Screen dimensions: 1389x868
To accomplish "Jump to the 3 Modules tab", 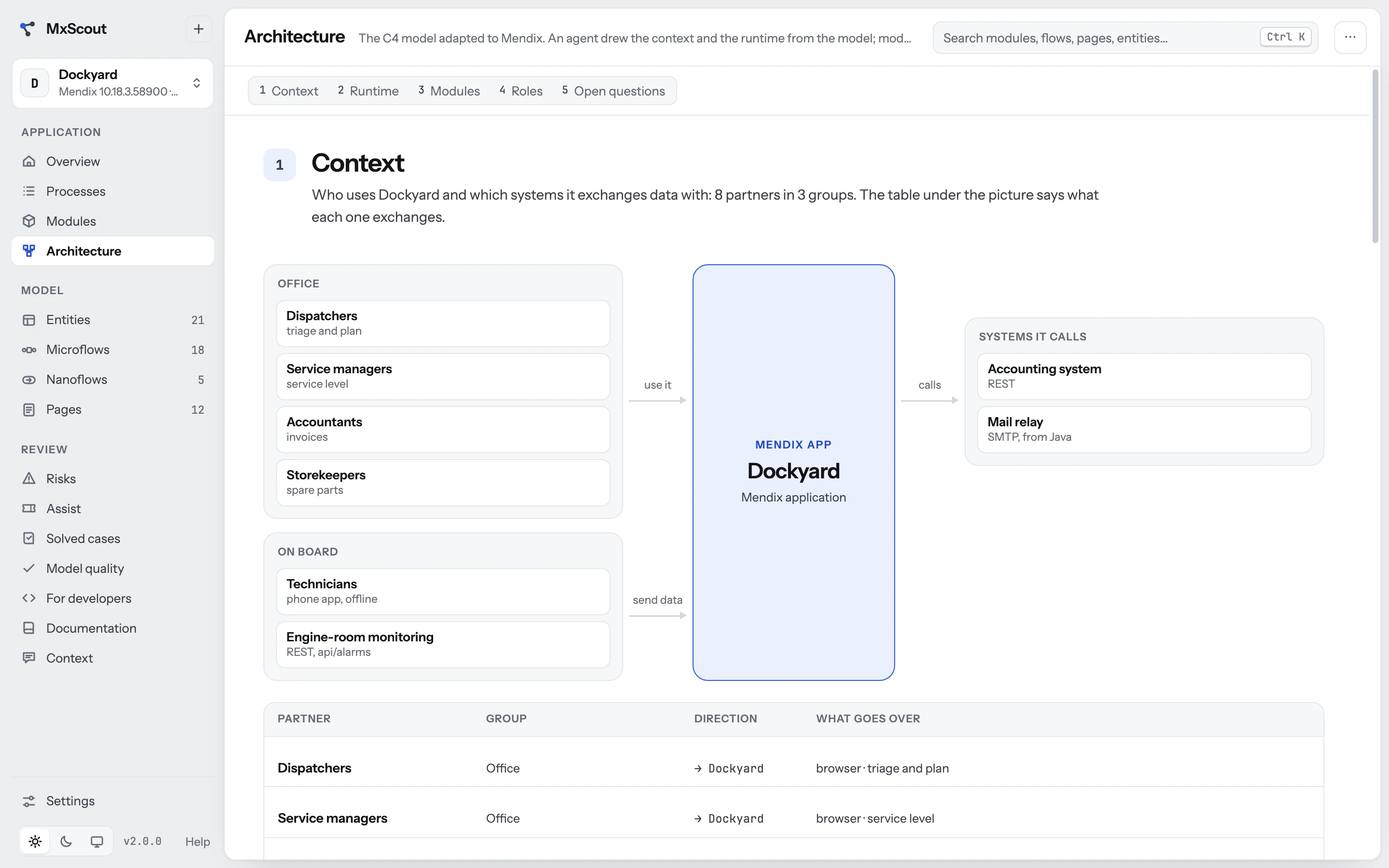I will (449, 91).
